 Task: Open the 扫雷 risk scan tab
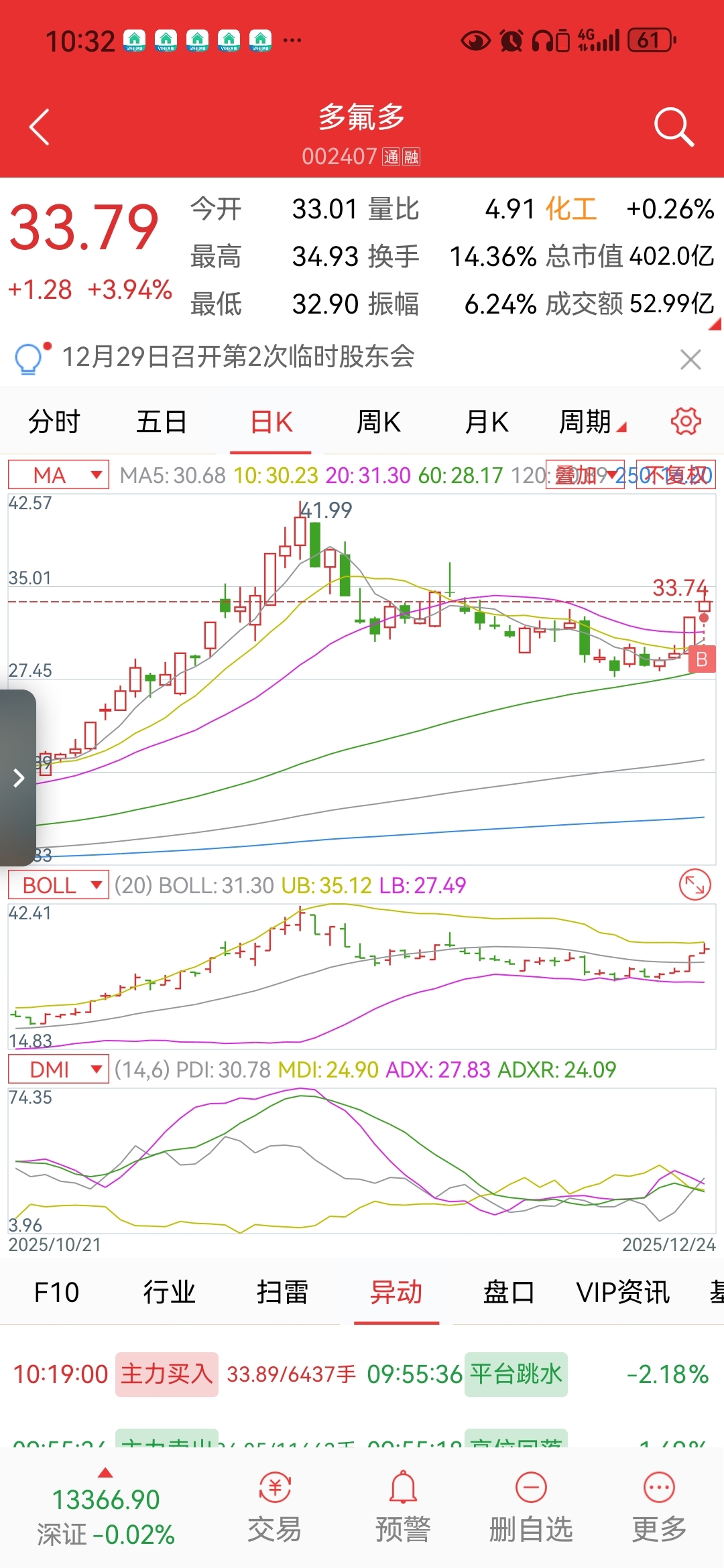click(282, 1292)
